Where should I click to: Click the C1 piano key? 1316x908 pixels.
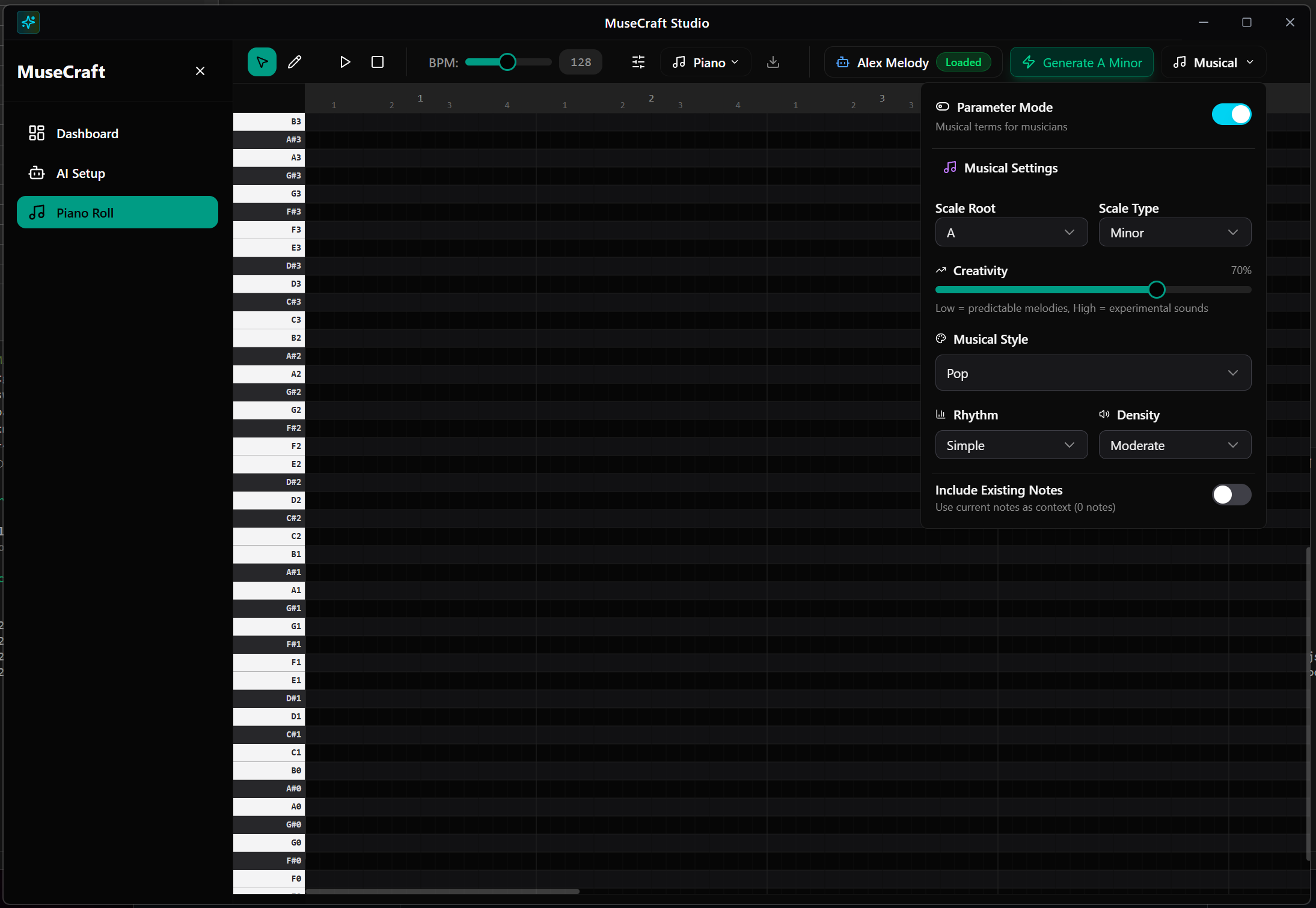pos(269,752)
